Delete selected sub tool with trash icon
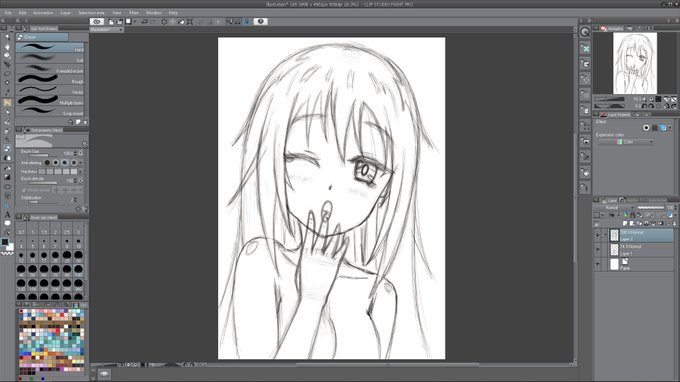 point(85,122)
